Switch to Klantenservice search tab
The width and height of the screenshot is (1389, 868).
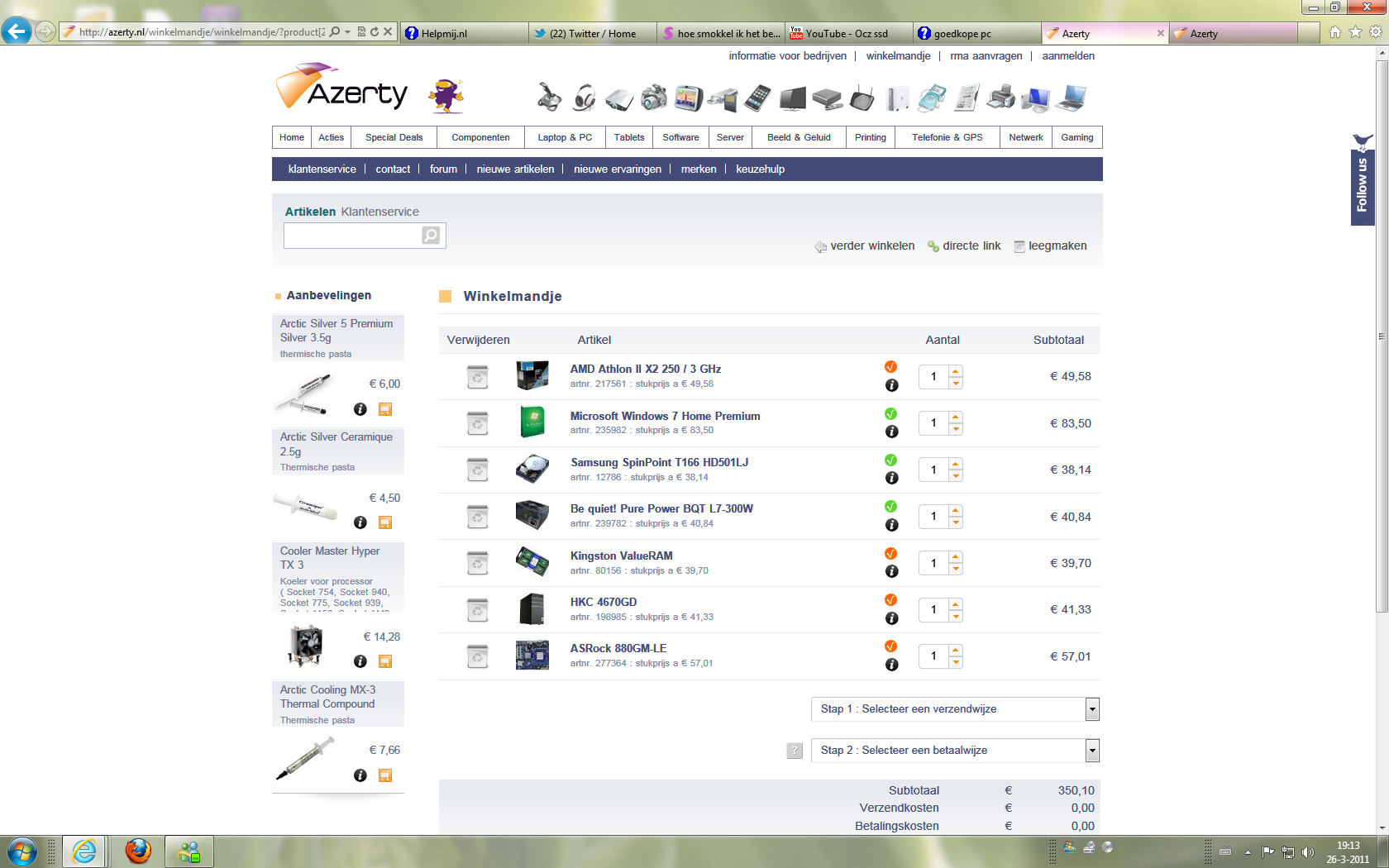380,212
